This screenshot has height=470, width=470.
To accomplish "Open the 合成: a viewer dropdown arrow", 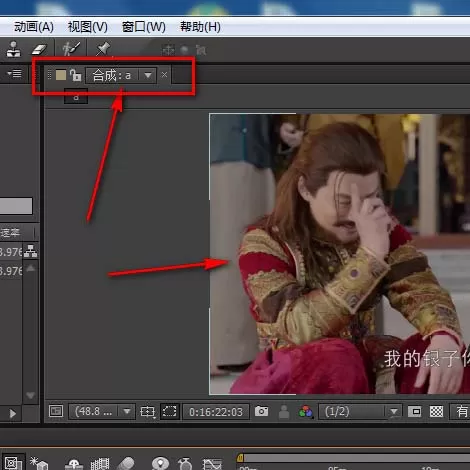I will 148,75.
